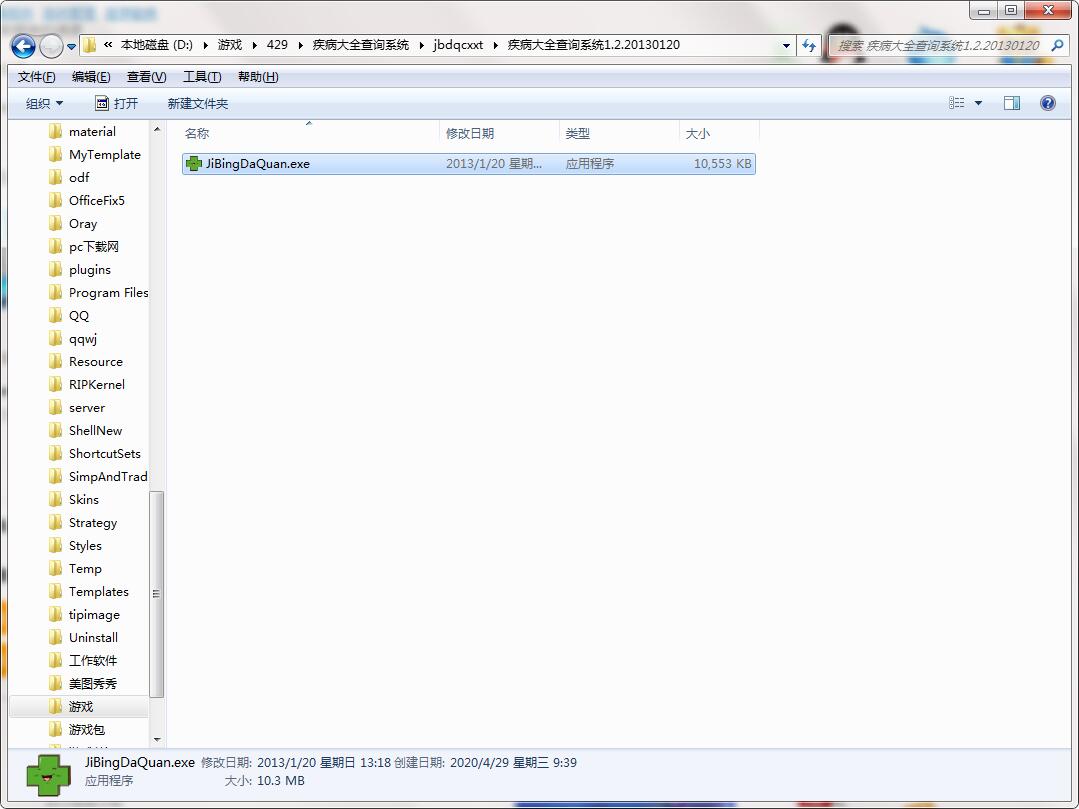Select the ShellNew folder

[95, 431]
